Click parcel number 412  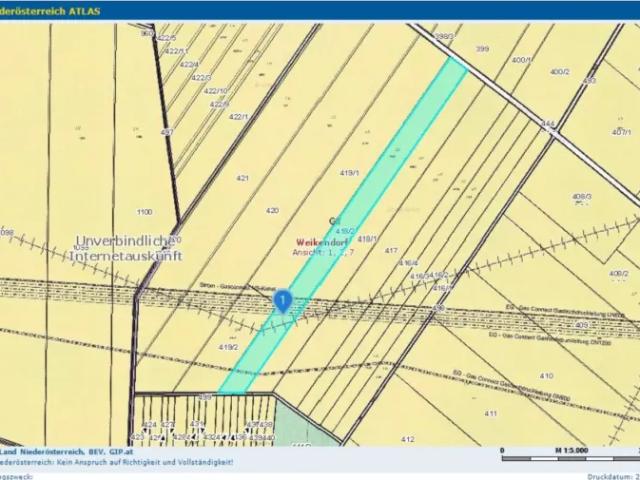tap(407, 439)
